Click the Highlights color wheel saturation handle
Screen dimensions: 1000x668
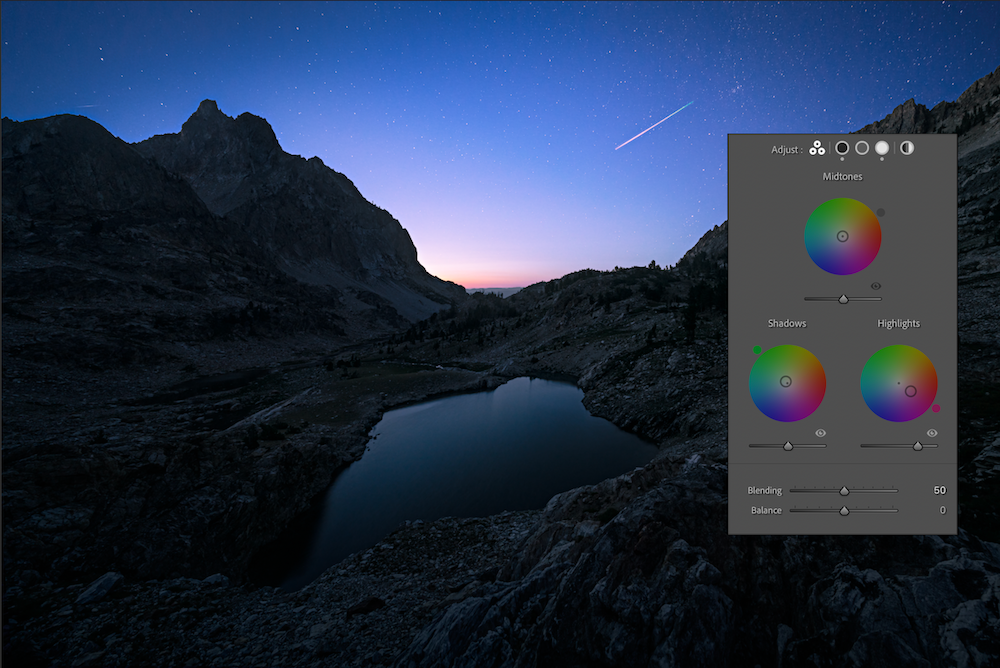pyautogui.click(x=911, y=391)
